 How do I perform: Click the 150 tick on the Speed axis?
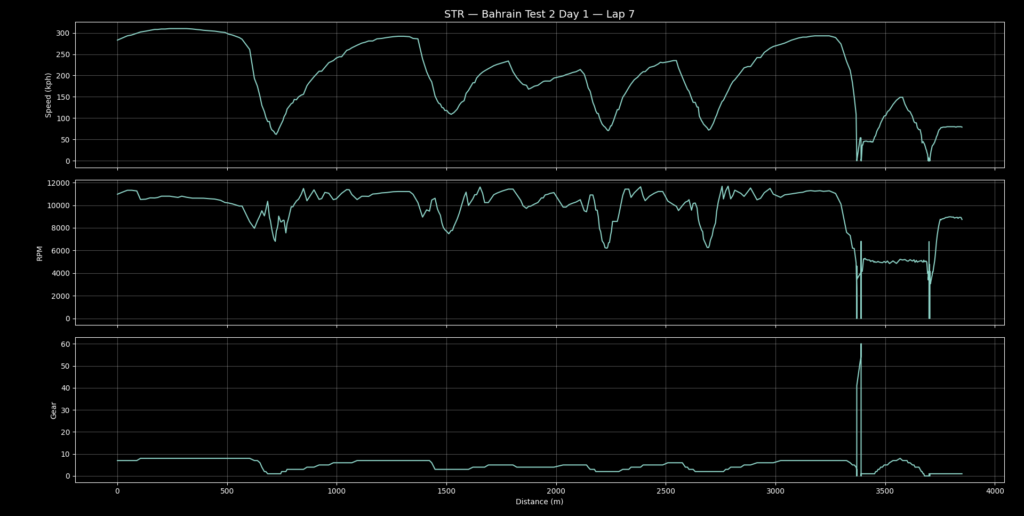pyautogui.click(x=63, y=97)
